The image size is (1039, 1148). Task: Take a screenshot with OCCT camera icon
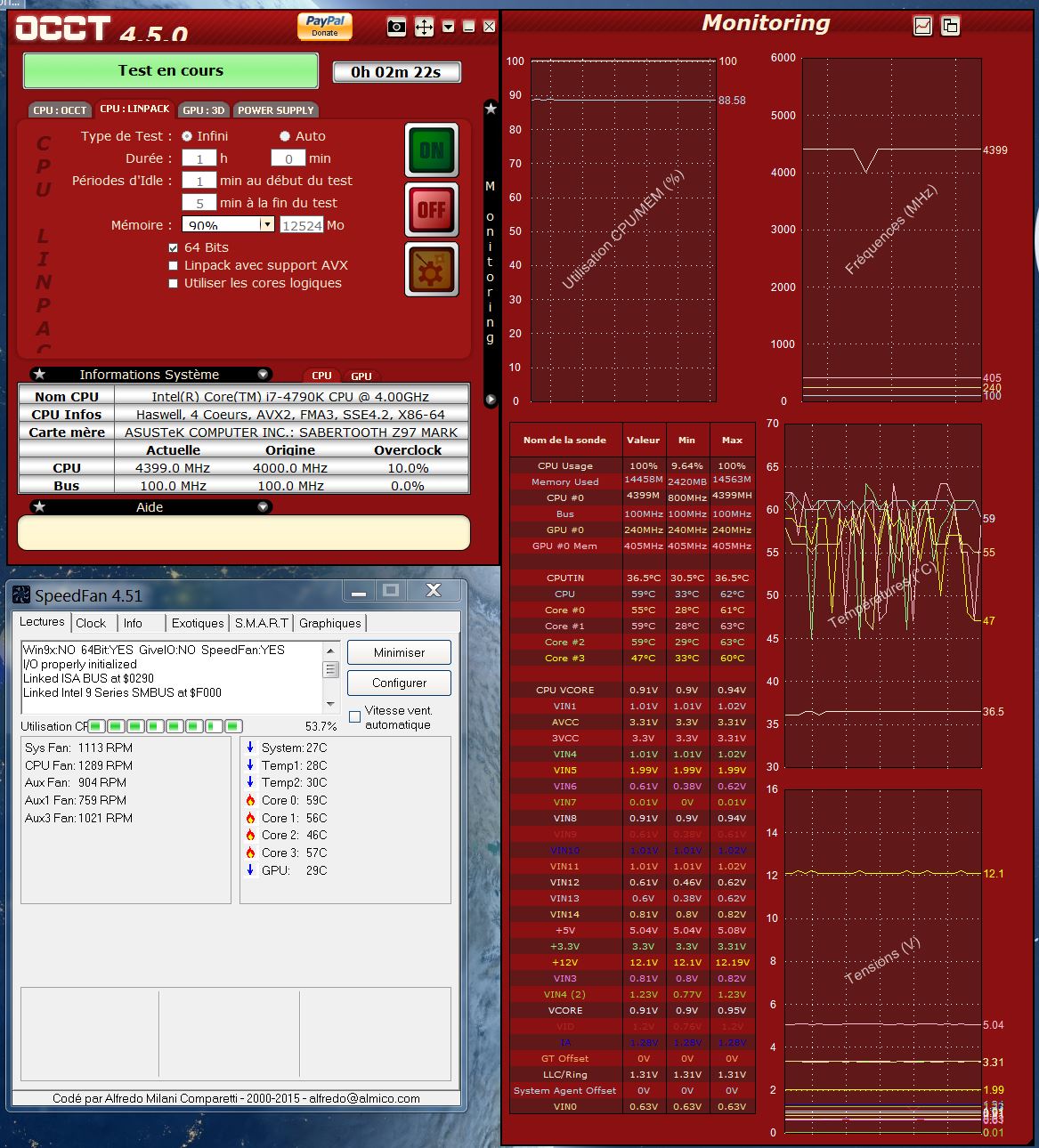pos(397,27)
